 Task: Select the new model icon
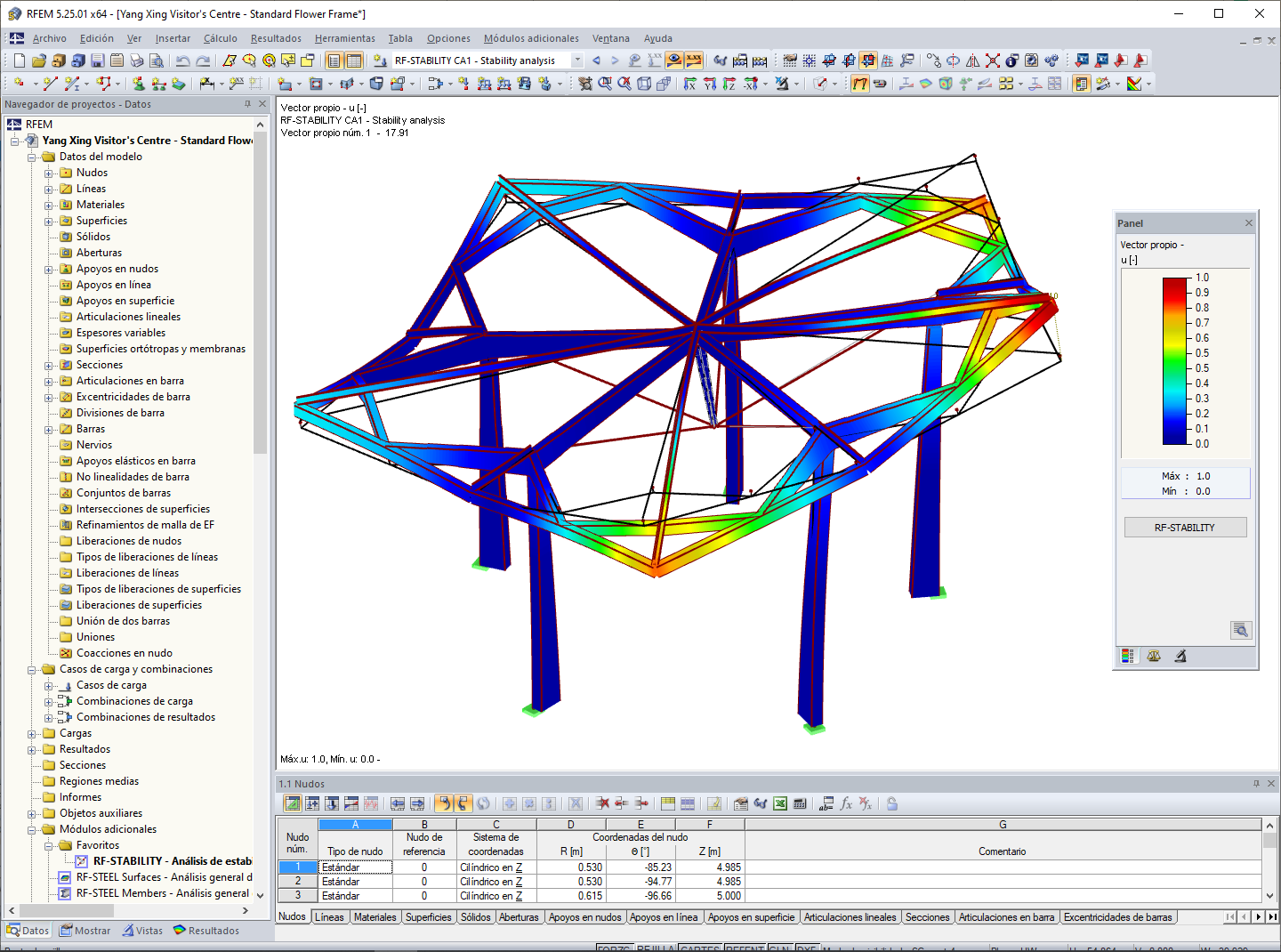pyautogui.click(x=18, y=61)
